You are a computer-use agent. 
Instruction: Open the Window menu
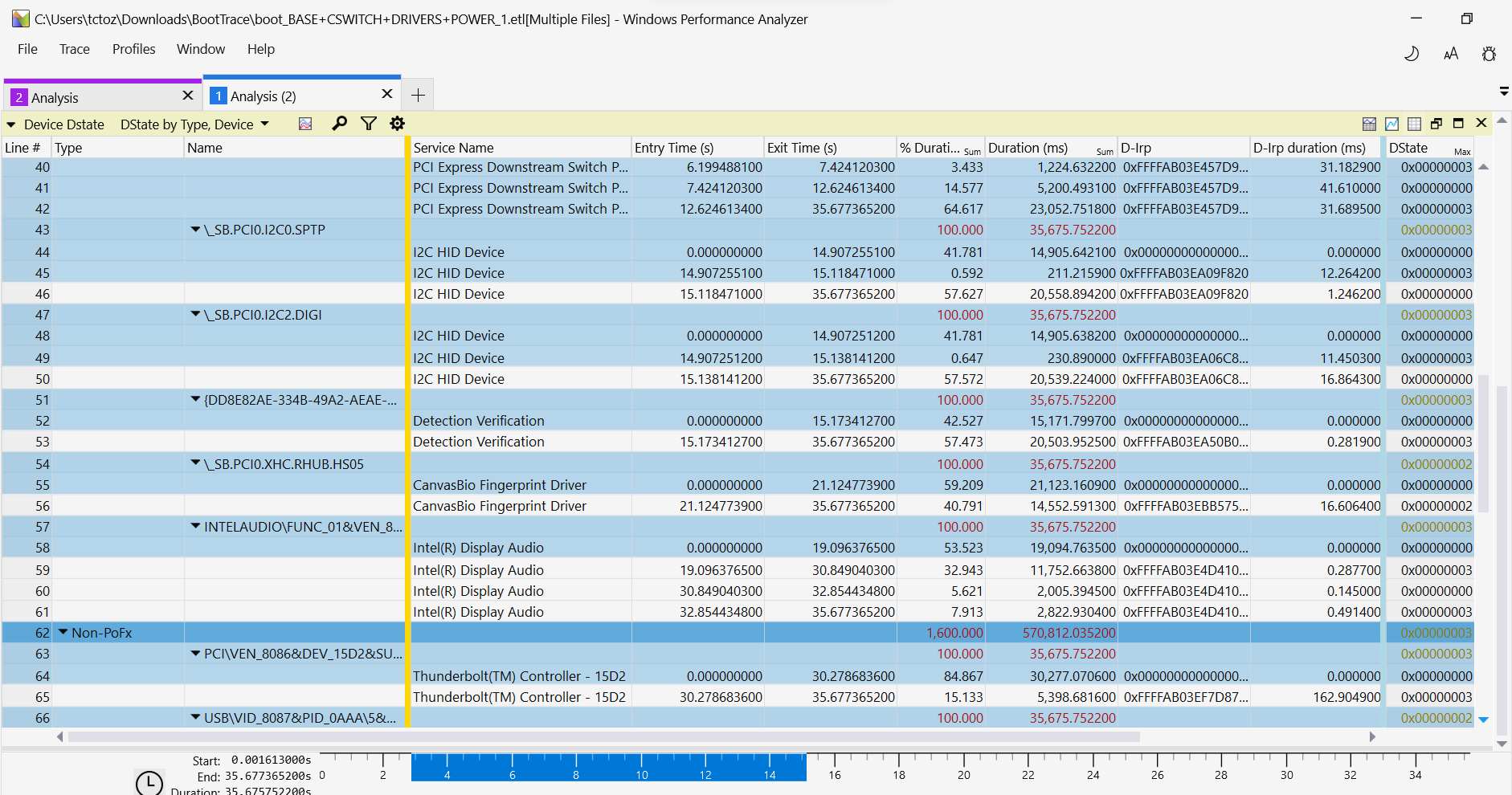click(201, 49)
